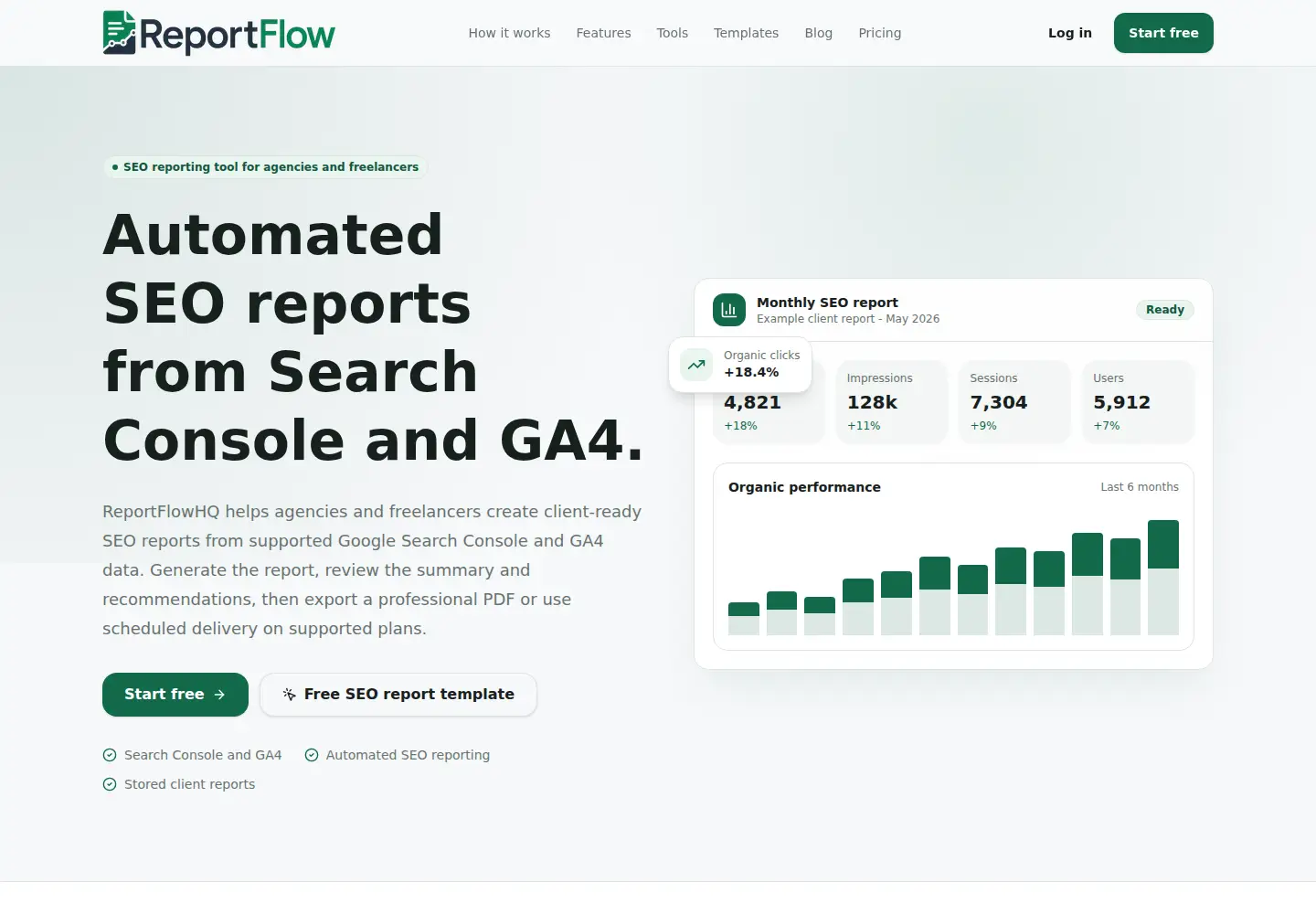Click the Organic performance chart title
Screen dimensions: 1316x914
coord(804,487)
